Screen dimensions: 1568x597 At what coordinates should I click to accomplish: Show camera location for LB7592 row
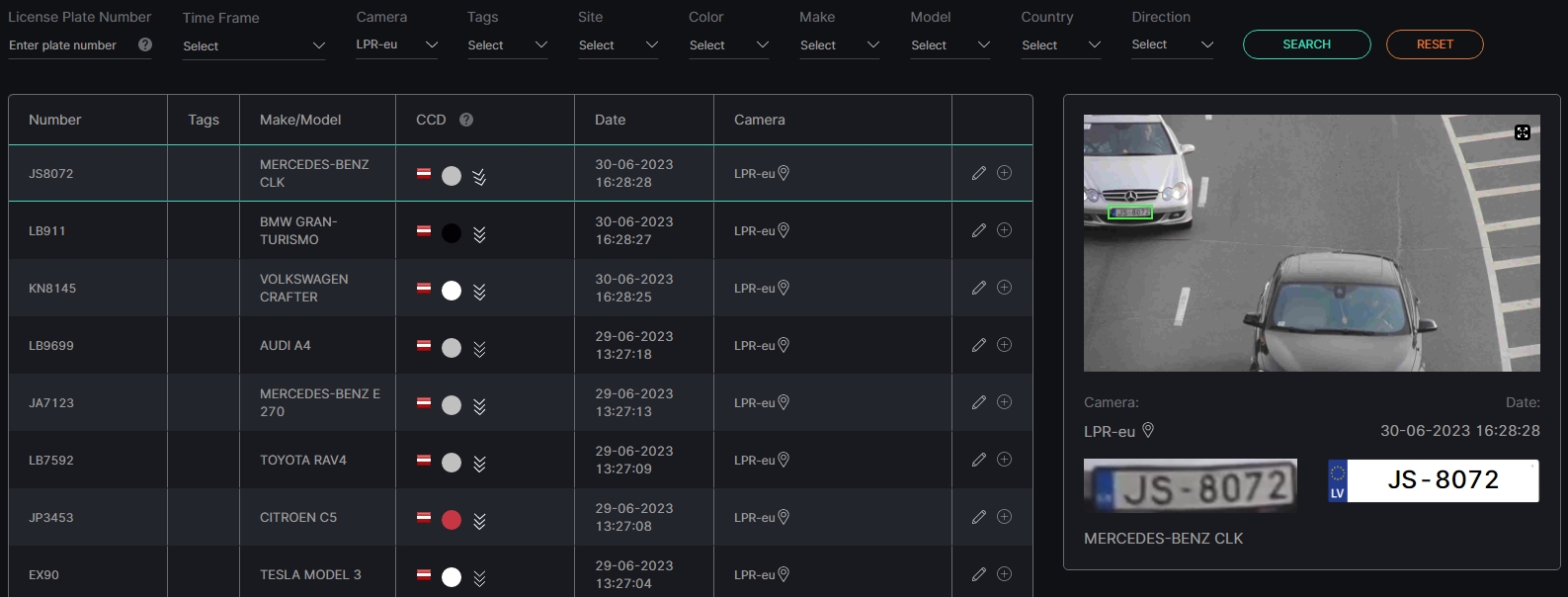pyautogui.click(x=784, y=460)
